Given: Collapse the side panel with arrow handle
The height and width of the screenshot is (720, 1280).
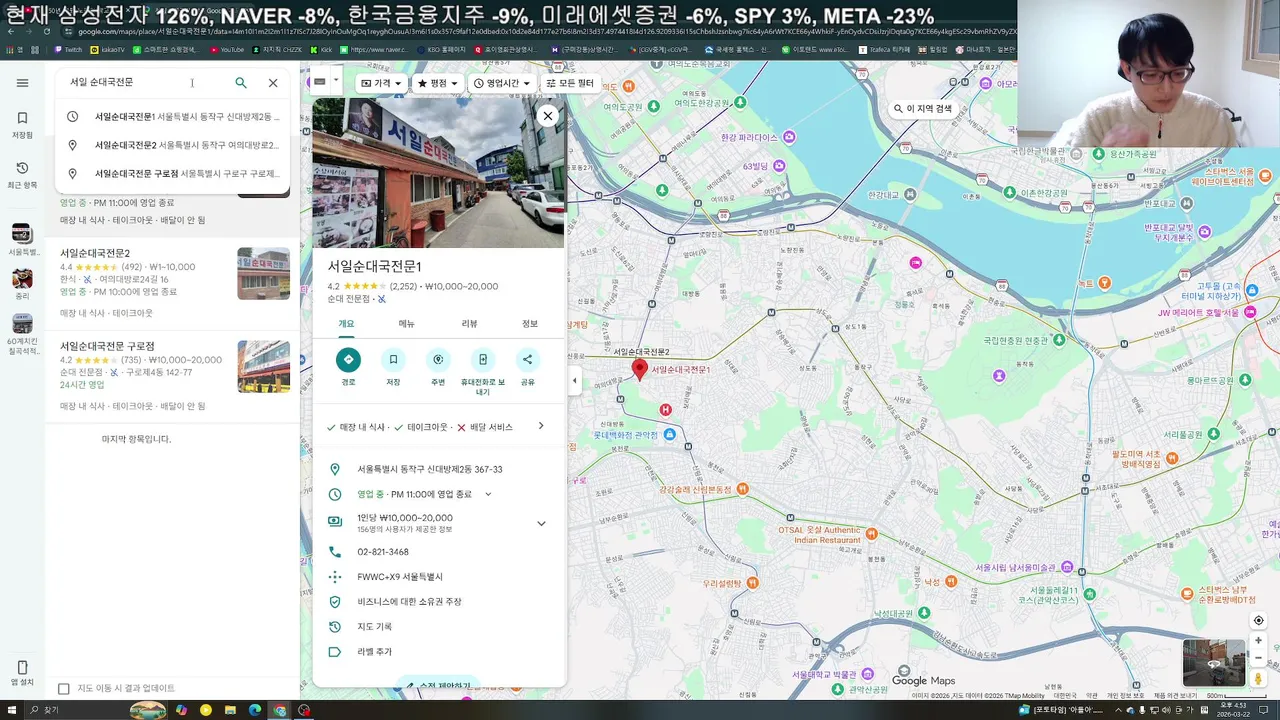Looking at the screenshot, I should click(x=574, y=381).
